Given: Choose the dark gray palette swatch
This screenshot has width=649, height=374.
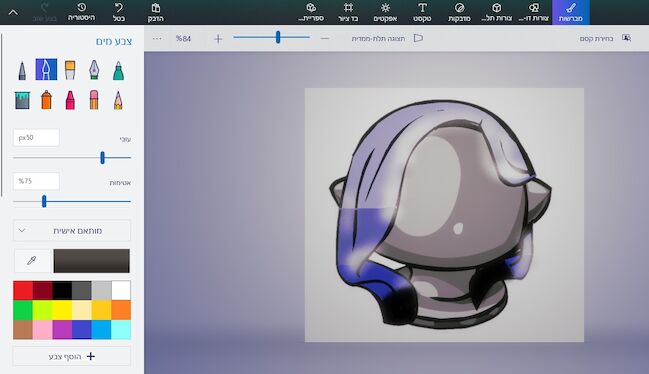Looking at the screenshot, I should (82, 290).
